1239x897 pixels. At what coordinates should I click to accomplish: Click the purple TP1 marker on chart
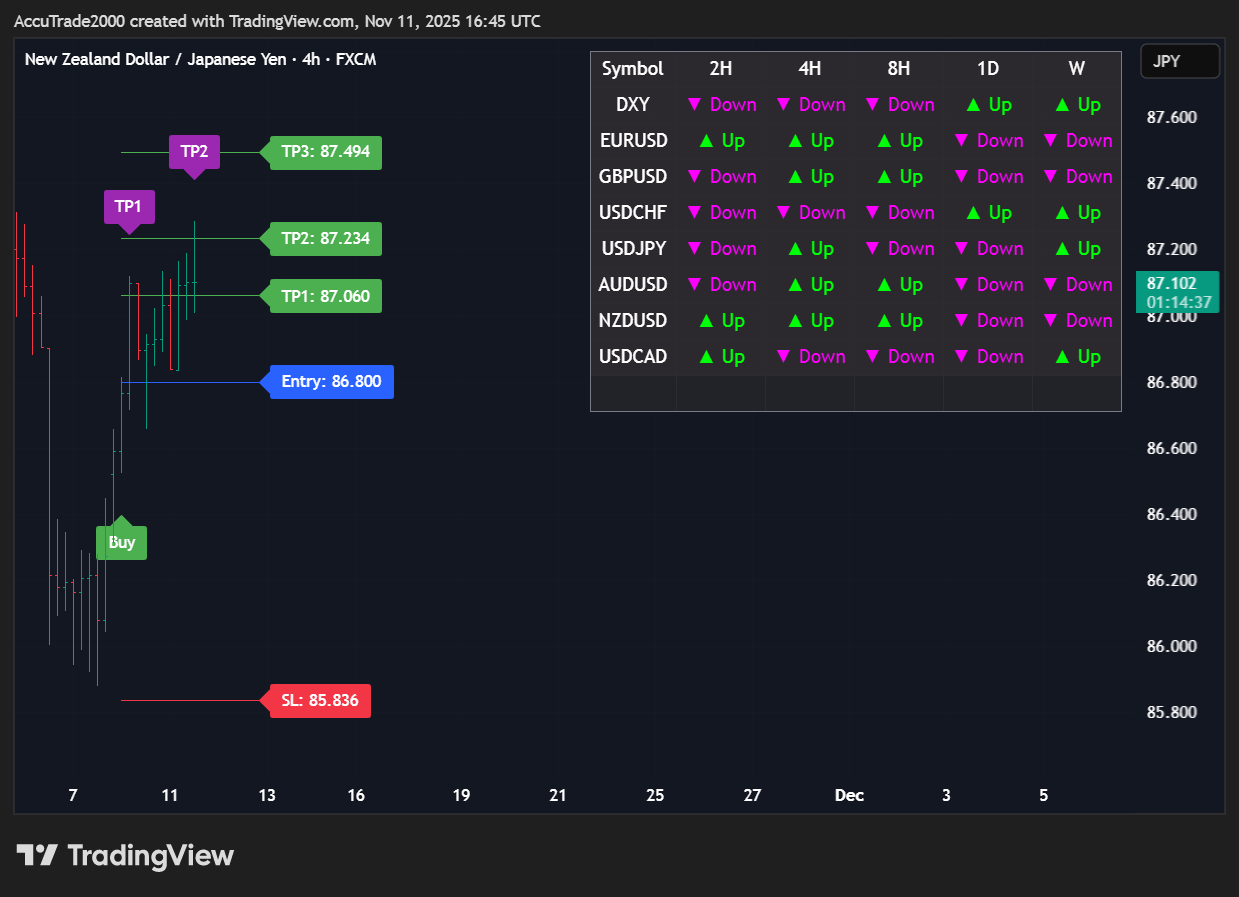tap(129, 207)
